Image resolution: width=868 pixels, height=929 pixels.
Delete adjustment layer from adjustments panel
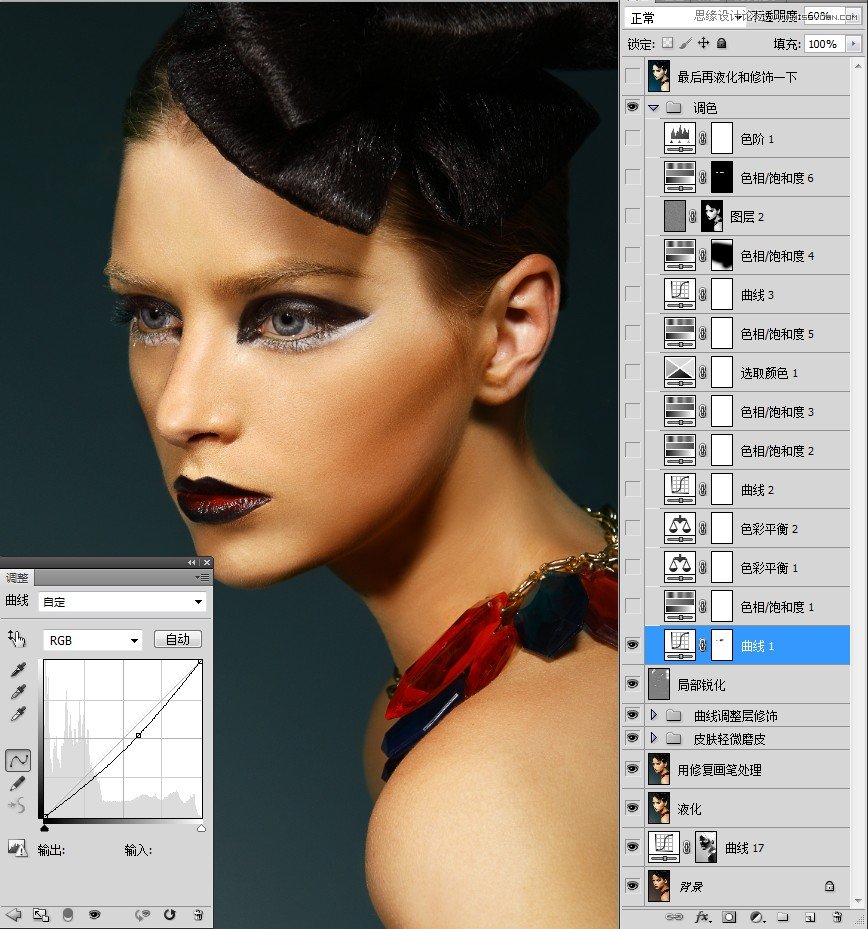(198, 915)
